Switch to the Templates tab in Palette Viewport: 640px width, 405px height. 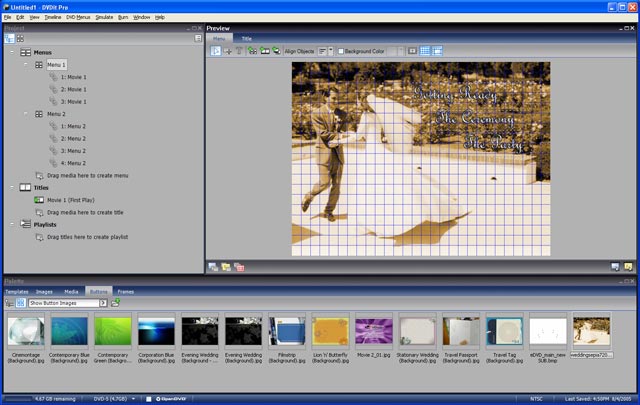[15, 291]
